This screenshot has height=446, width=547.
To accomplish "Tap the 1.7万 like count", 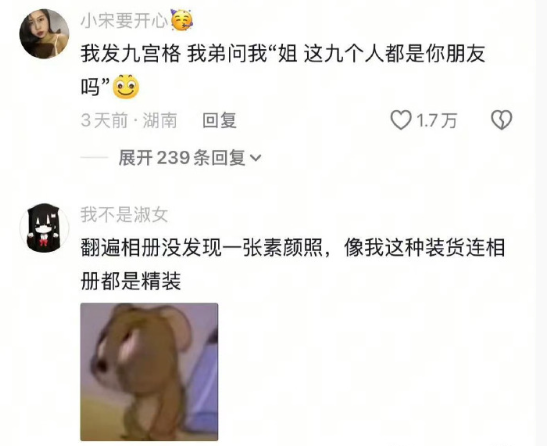I will pyautogui.click(x=436, y=120).
